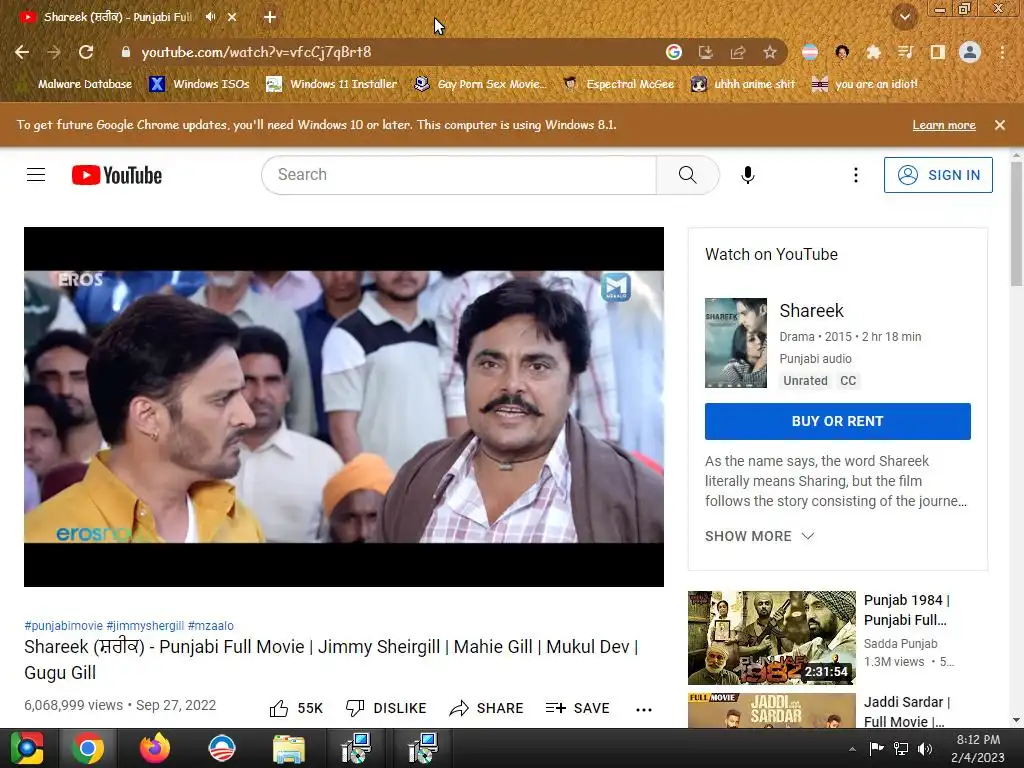Go to YouTube home via logo
1024x768 pixels.
[x=117, y=175]
